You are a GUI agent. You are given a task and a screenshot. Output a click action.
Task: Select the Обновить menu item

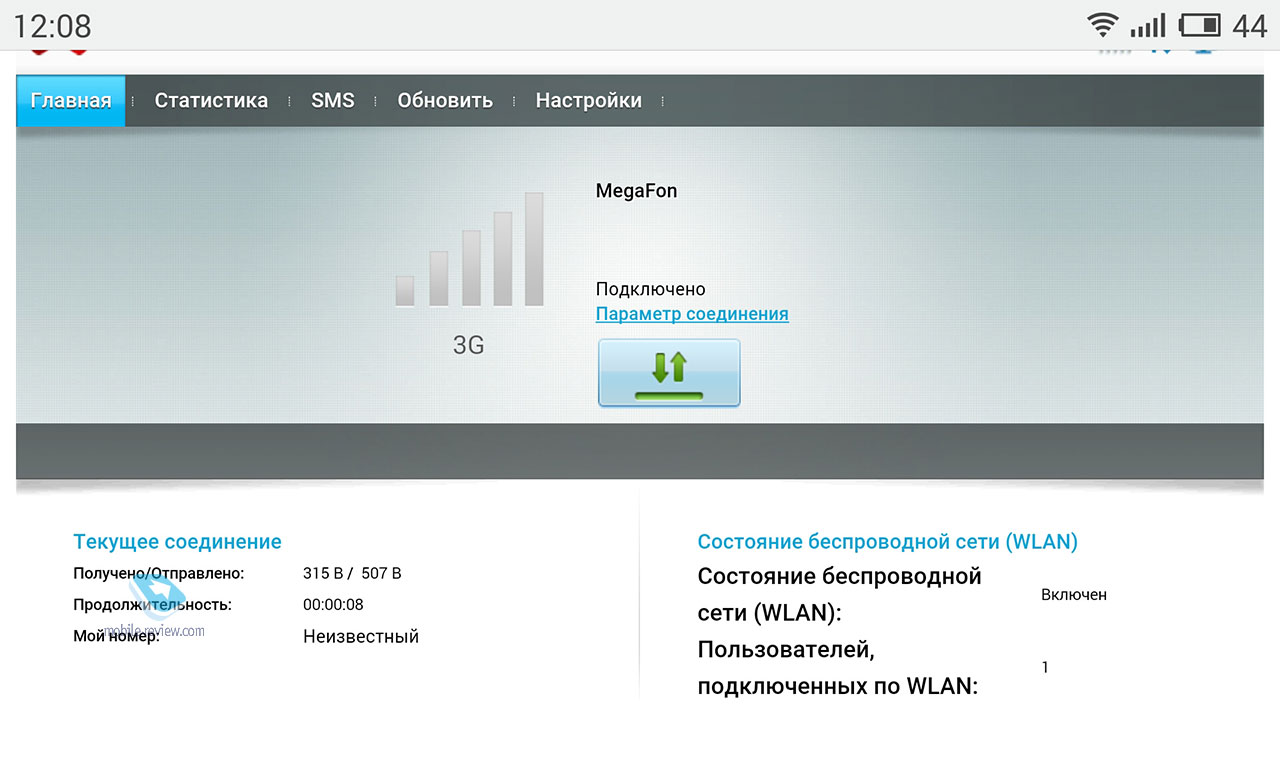(445, 100)
